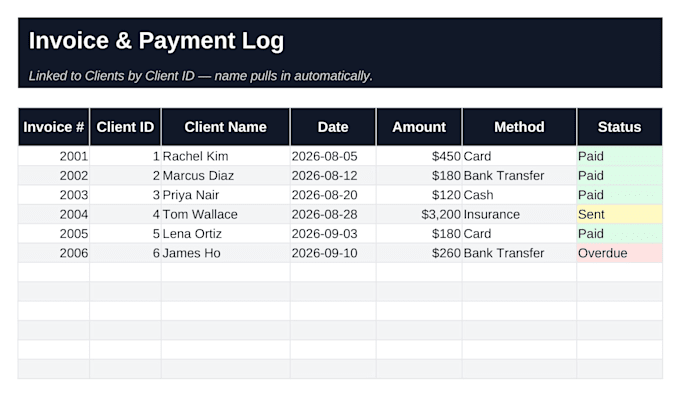Select the Status column header

point(619,127)
